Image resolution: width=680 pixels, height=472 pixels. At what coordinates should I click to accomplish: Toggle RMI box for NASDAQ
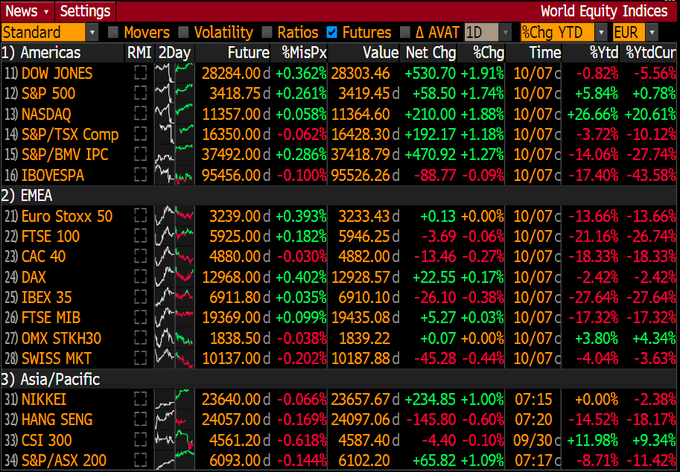pos(141,114)
